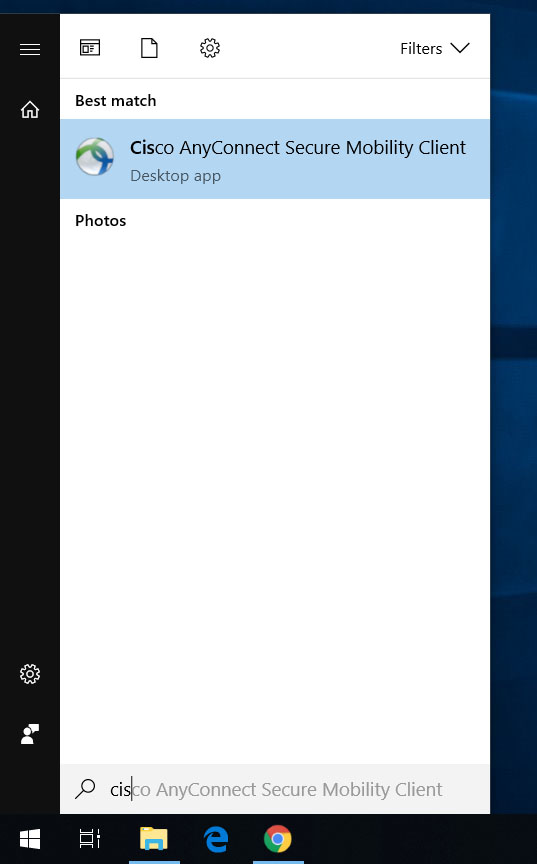Launch Microsoft Edge from the taskbar
537x864 pixels.
click(x=216, y=839)
